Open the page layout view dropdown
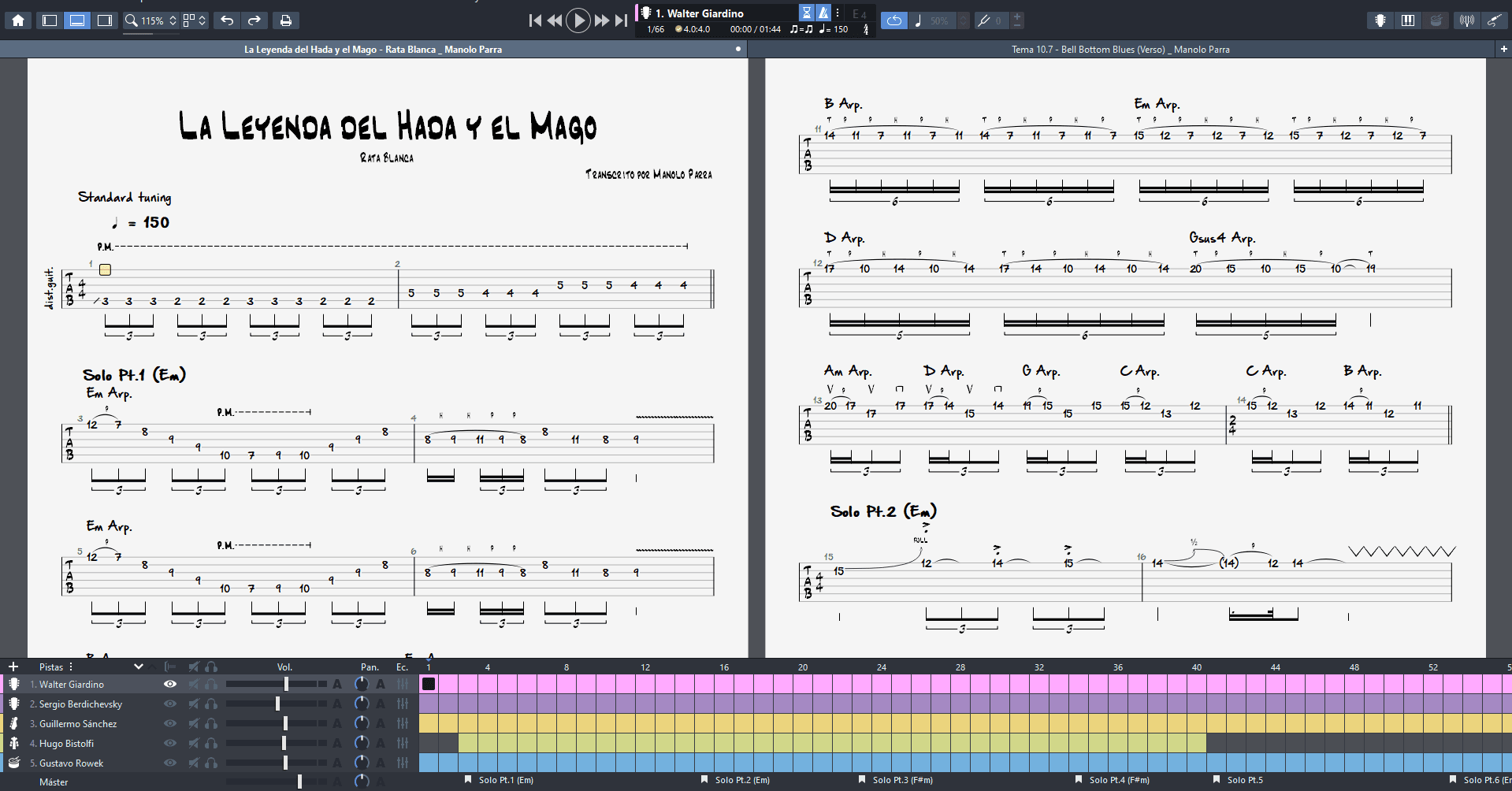The image size is (1512, 791). (x=195, y=20)
